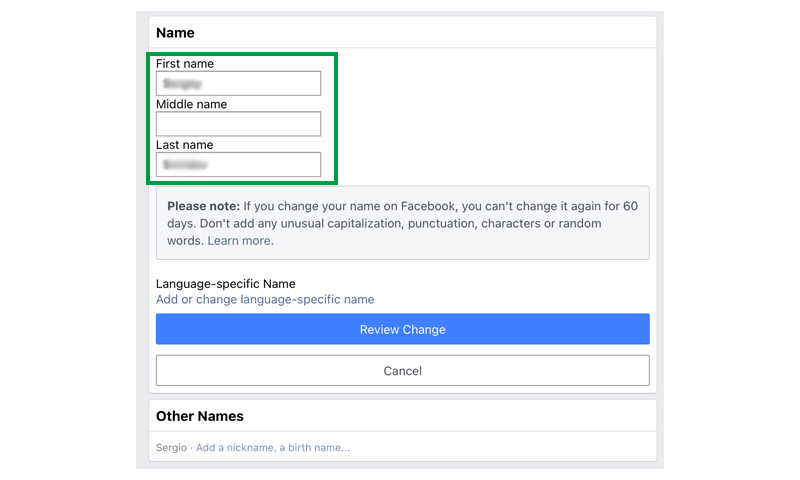Image resolution: width=800 pixels, height=480 pixels.
Task: Select the Name section heading
Action: click(175, 33)
